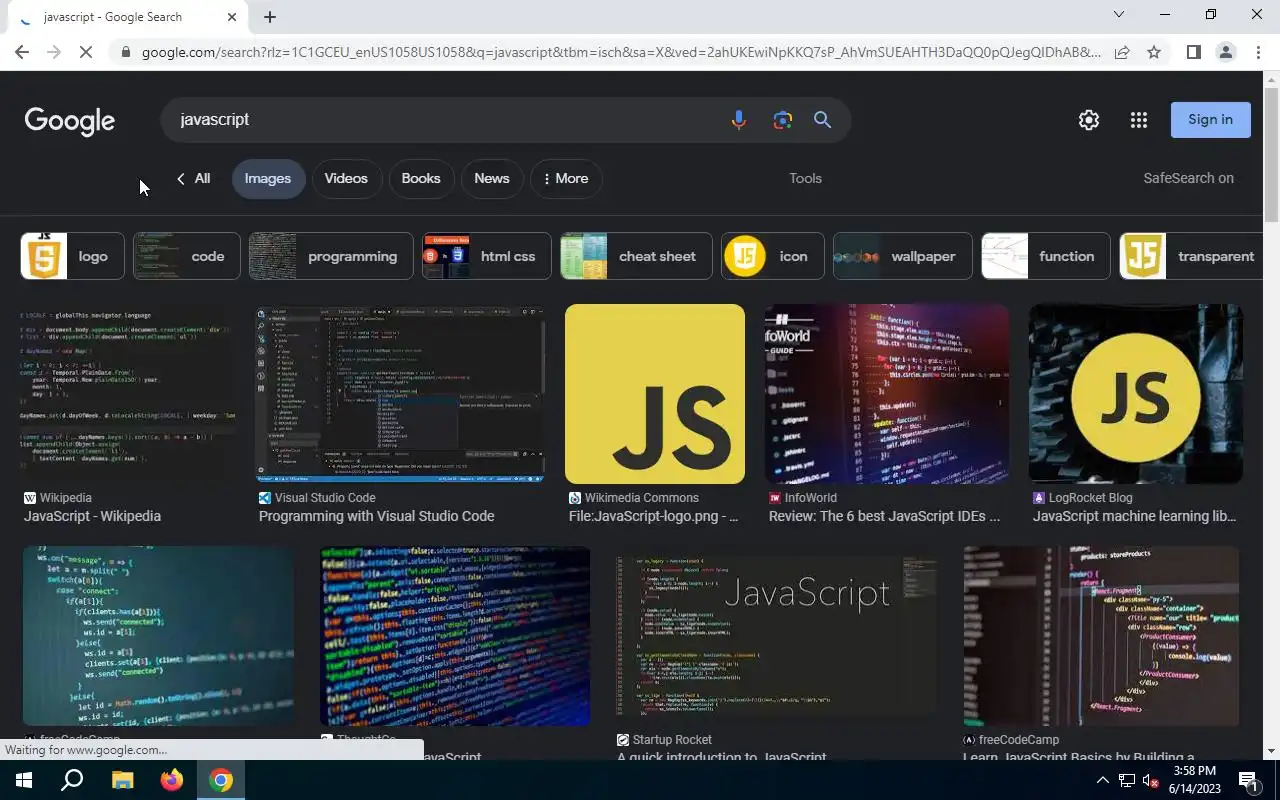Switch to the All results tab
The width and height of the screenshot is (1280, 800).
click(x=193, y=179)
